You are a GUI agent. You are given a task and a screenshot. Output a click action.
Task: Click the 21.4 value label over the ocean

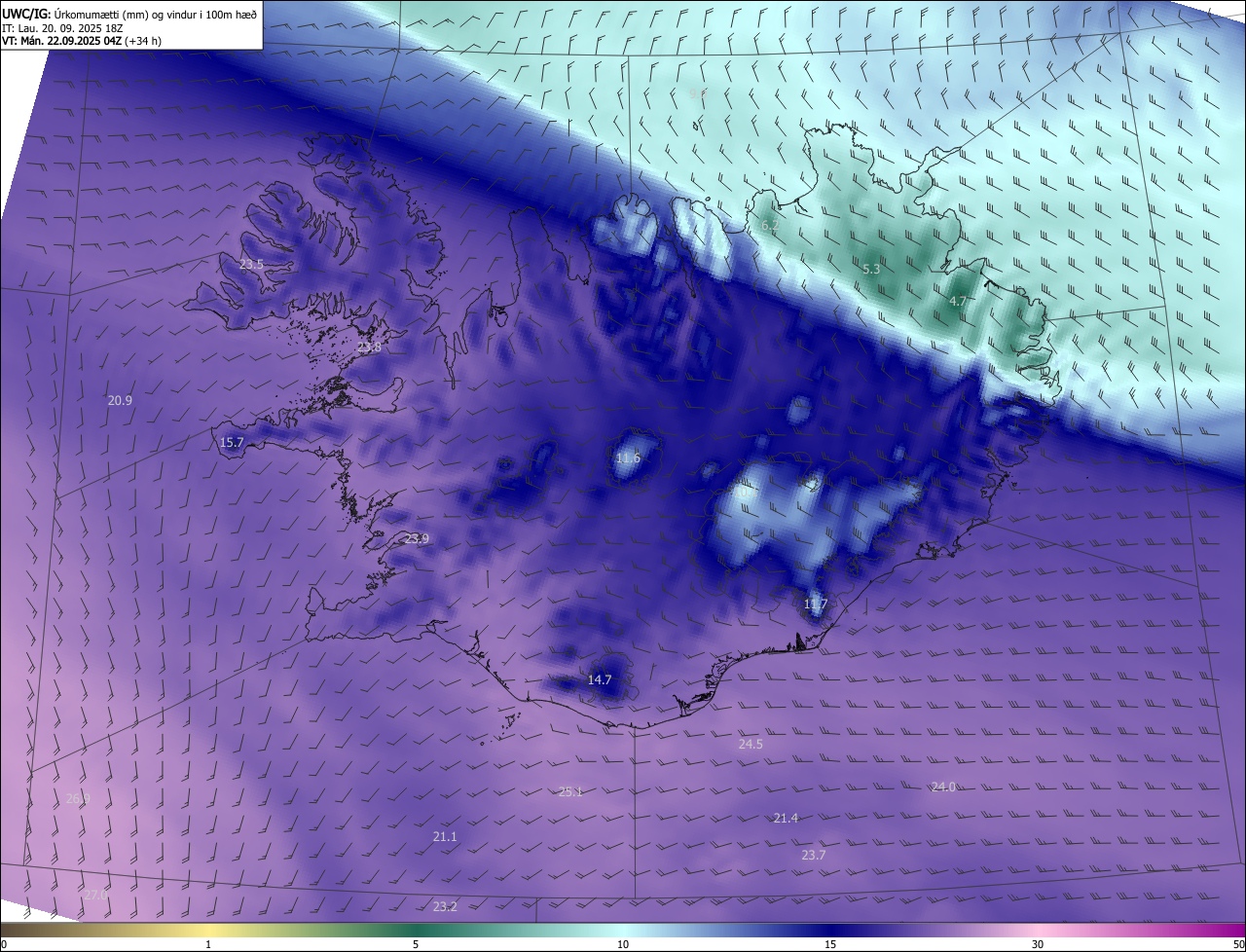click(786, 819)
